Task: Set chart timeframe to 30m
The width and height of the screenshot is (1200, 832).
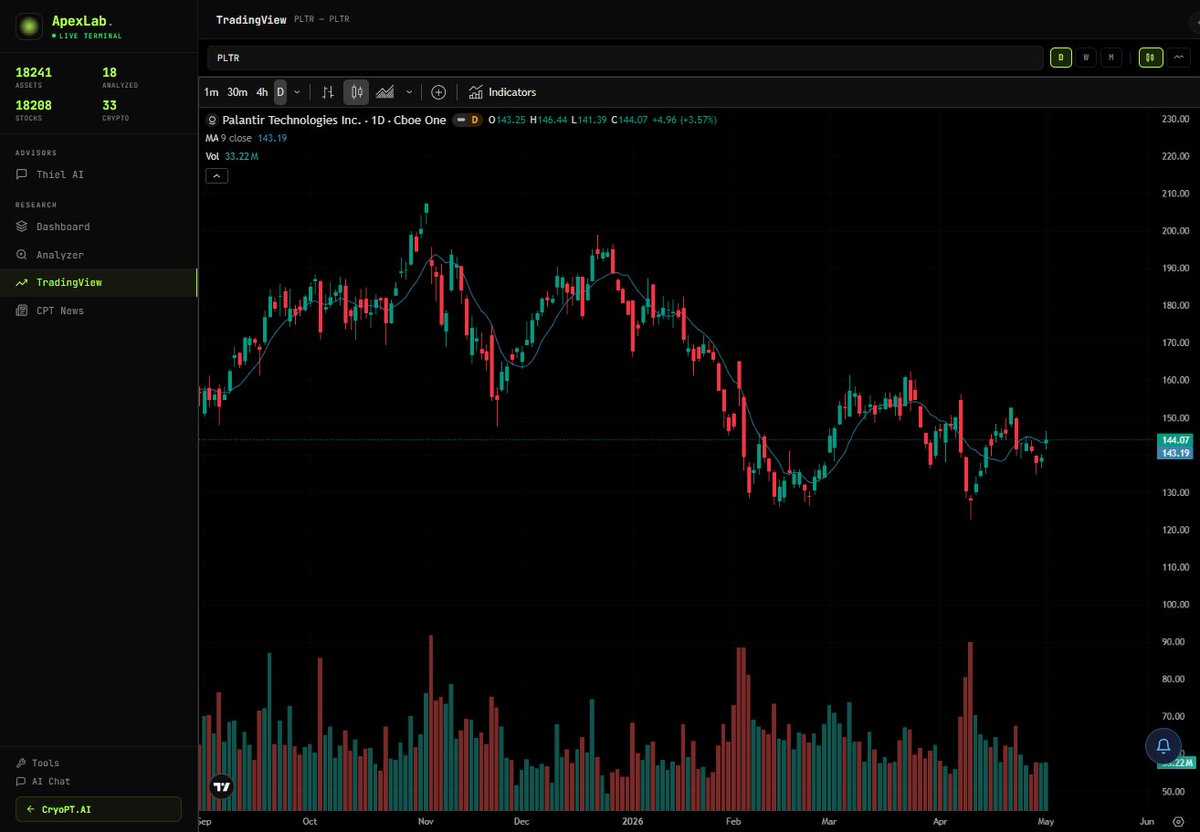Action: point(237,92)
